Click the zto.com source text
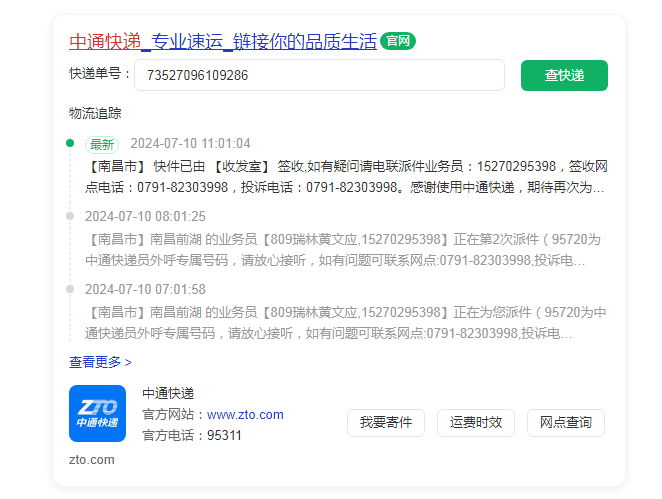This screenshot has height=499, width=662. pos(92,460)
